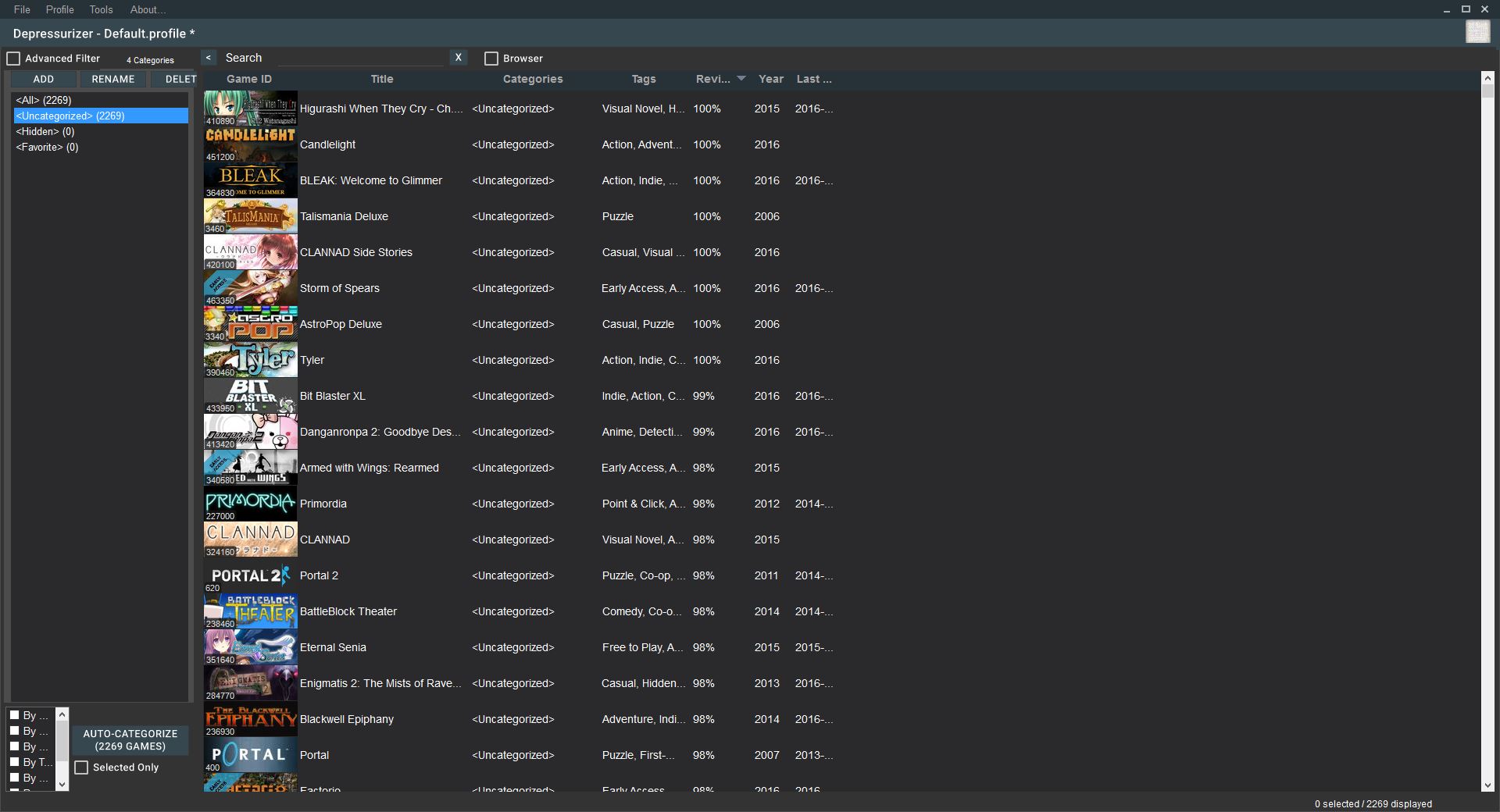
Task: Click the Auto-Categorize (2269 games) button
Action: pos(130,740)
